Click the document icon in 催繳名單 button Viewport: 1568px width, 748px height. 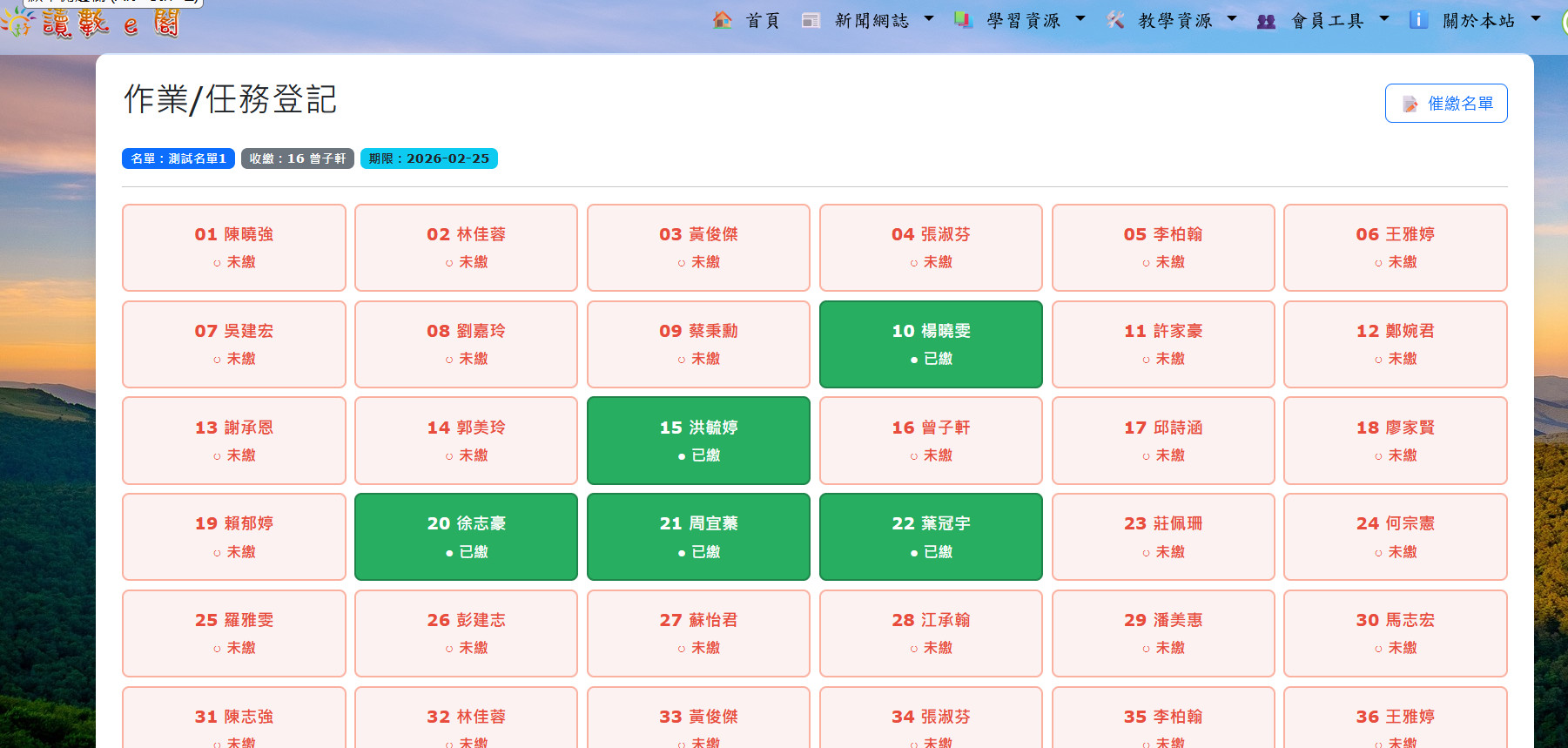1410,104
